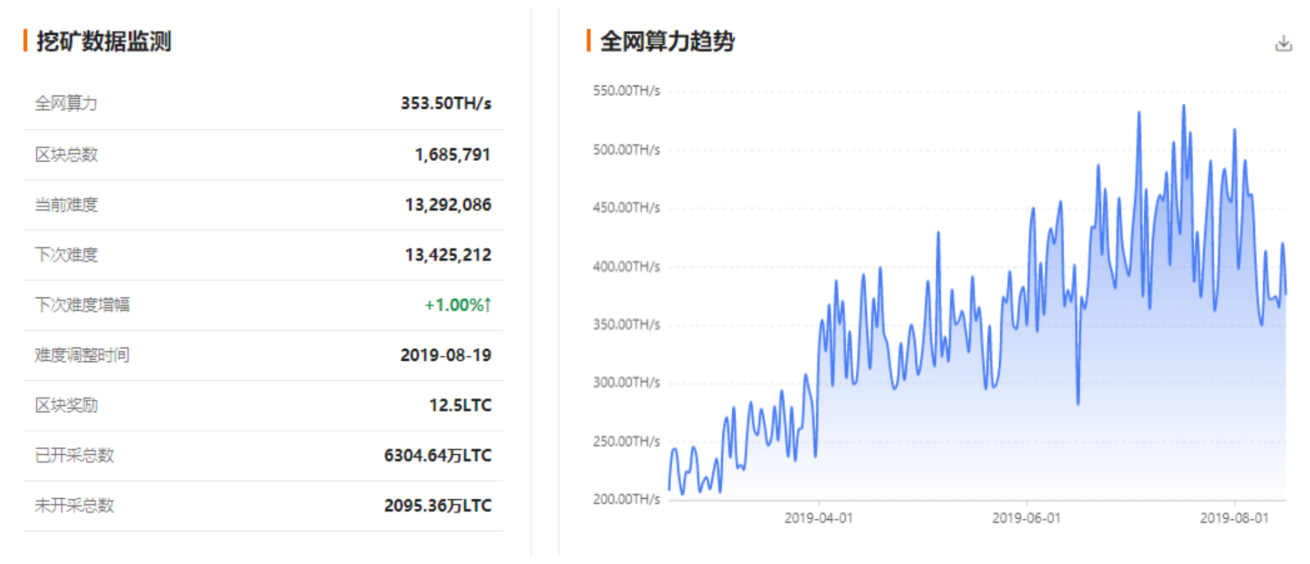
Task: Select the date value 2019-08-19
Action: 446,355
